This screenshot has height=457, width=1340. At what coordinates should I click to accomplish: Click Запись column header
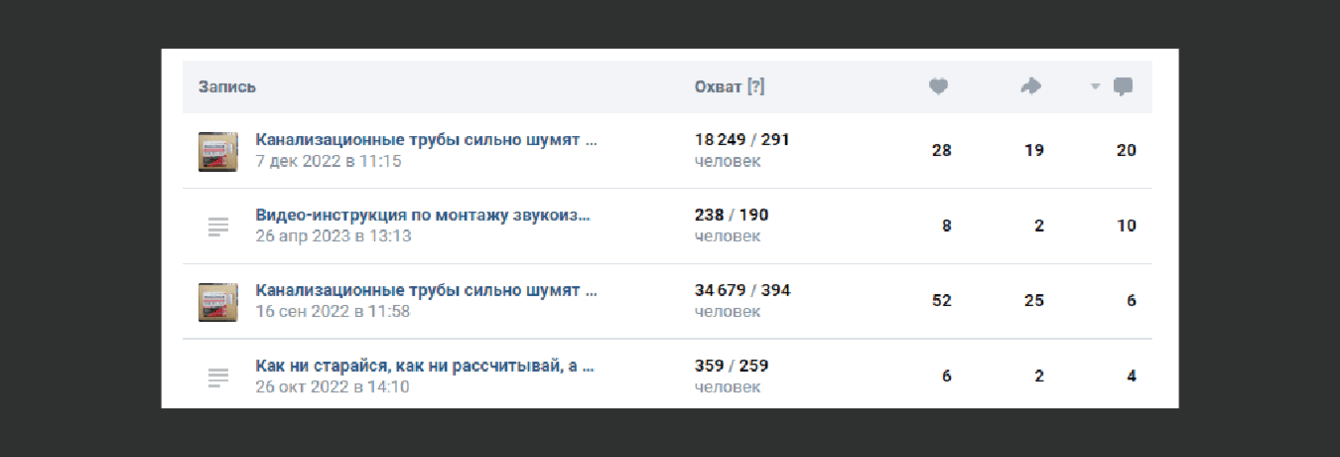pyautogui.click(x=227, y=87)
